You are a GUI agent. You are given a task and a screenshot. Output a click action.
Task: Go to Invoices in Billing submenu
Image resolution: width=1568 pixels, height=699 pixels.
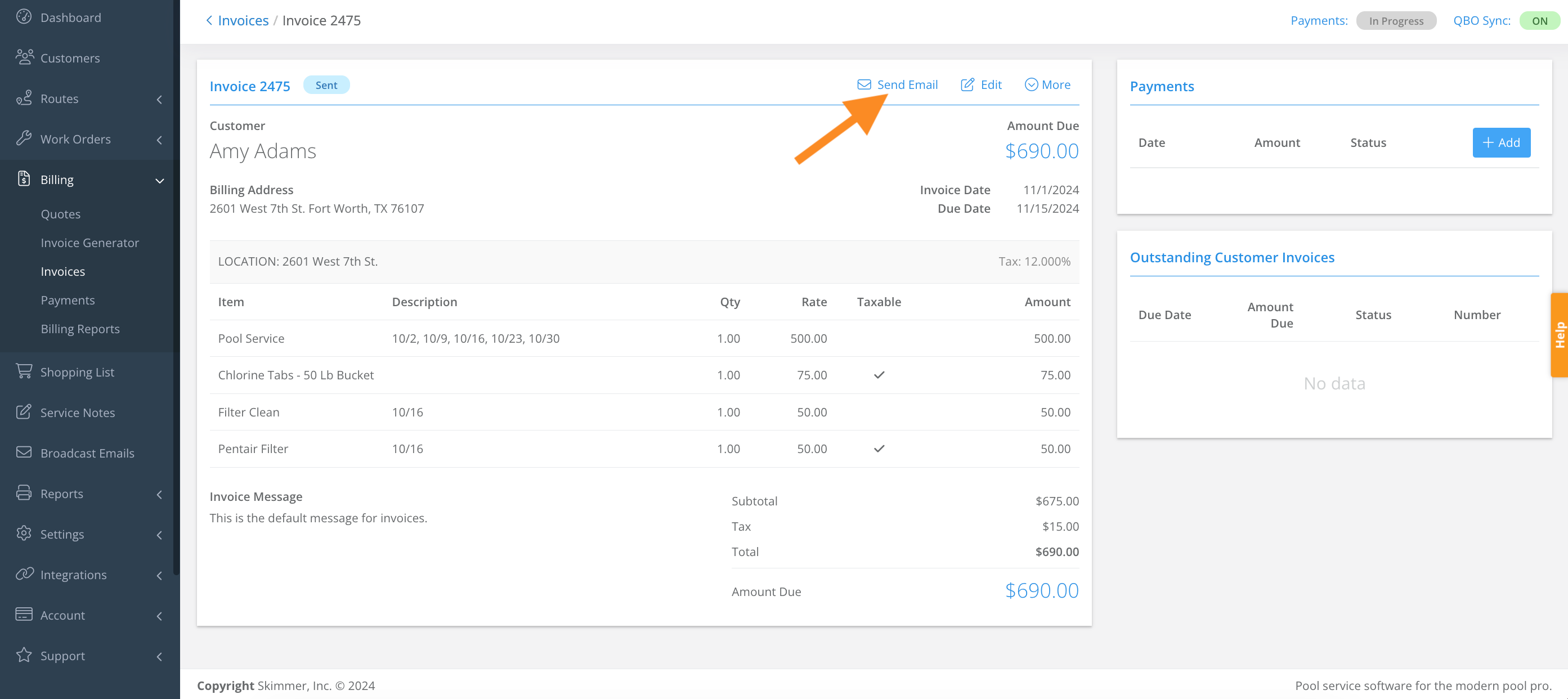coord(62,271)
